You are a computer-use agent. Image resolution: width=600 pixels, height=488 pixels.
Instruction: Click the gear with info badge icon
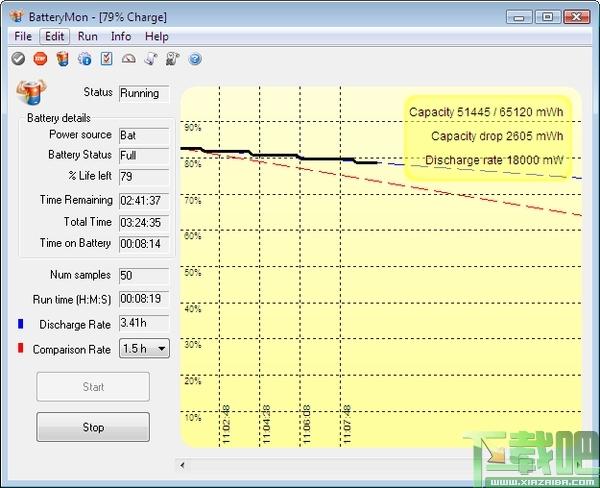85,59
